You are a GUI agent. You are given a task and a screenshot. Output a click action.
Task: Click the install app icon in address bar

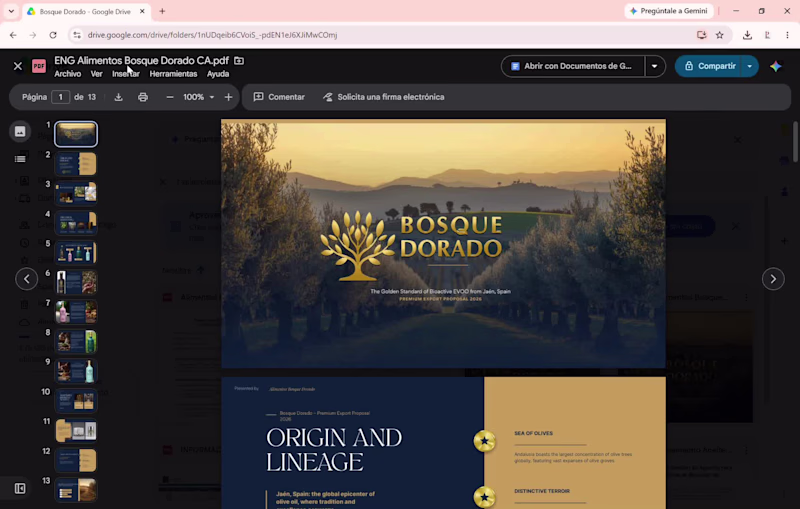click(x=702, y=35)
